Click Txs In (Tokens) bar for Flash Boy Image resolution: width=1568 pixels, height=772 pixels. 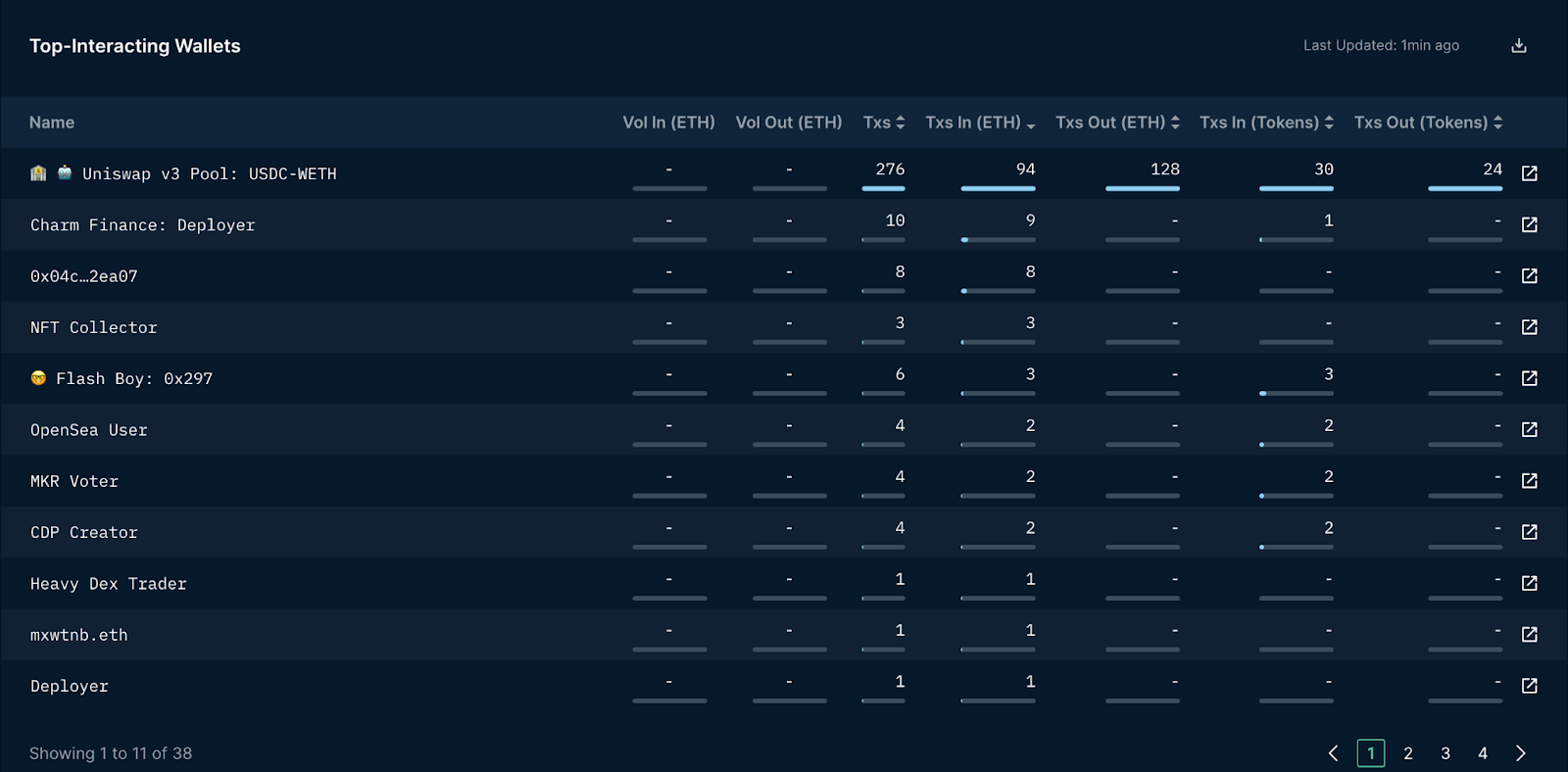coord(1296,393)
